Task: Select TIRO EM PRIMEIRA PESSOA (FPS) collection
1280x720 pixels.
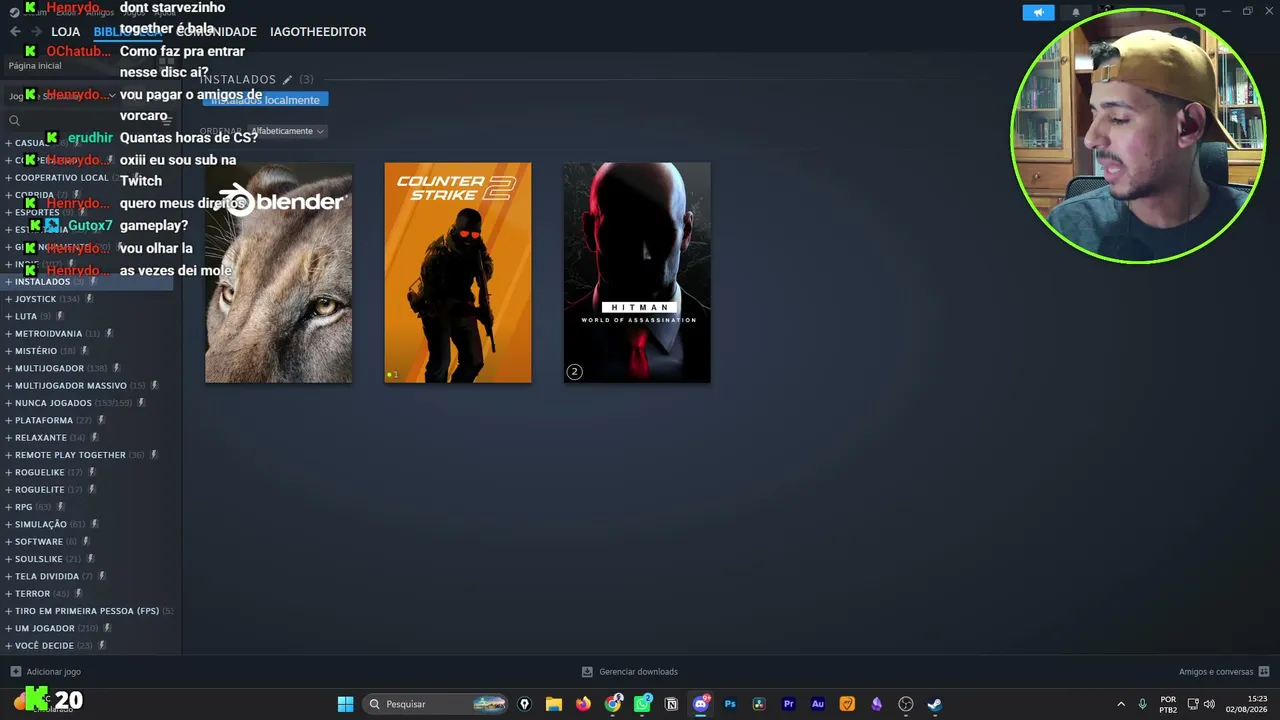Action: coord(87,611)
